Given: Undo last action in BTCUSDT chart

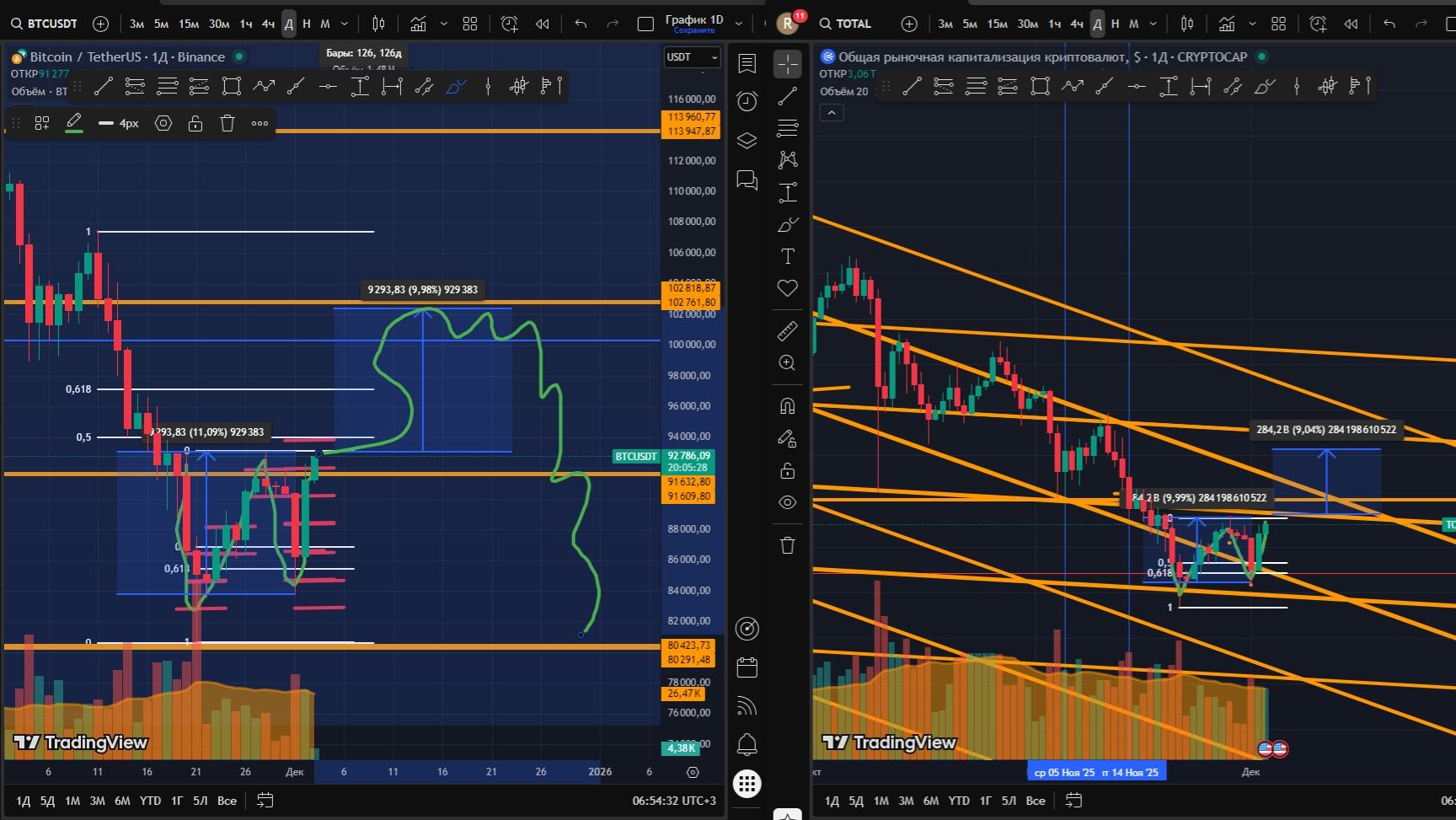Looking at the screenshot, I should (581, 24).
